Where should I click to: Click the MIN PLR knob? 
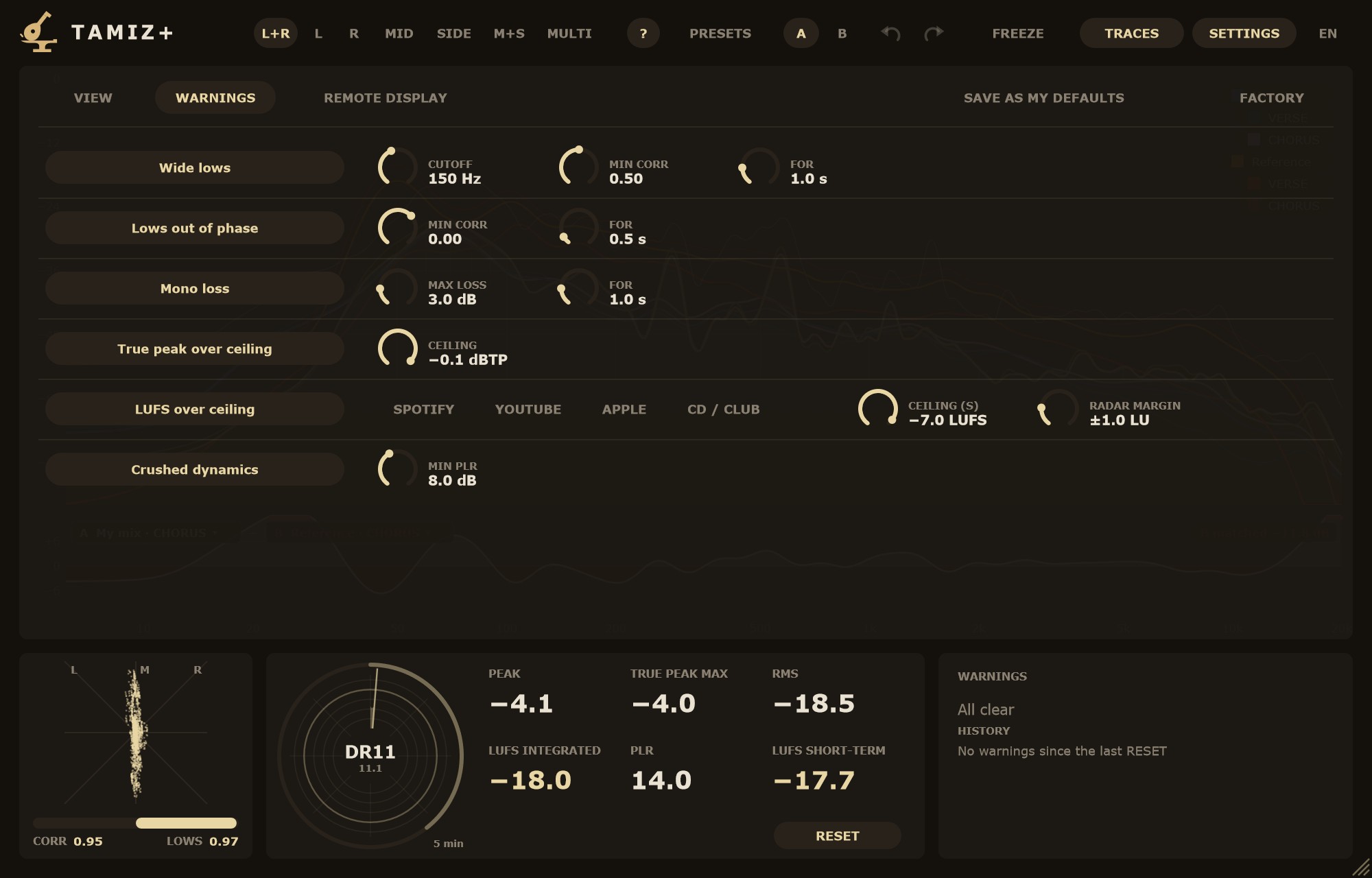(397, 469)
